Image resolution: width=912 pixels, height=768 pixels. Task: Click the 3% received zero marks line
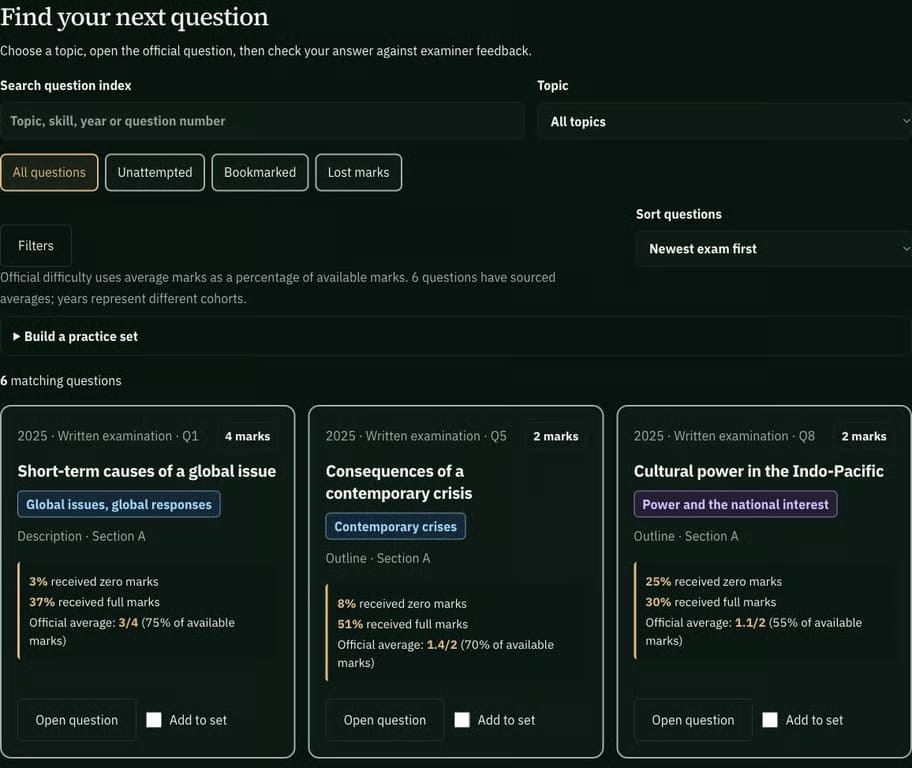[x=94, y=581]
